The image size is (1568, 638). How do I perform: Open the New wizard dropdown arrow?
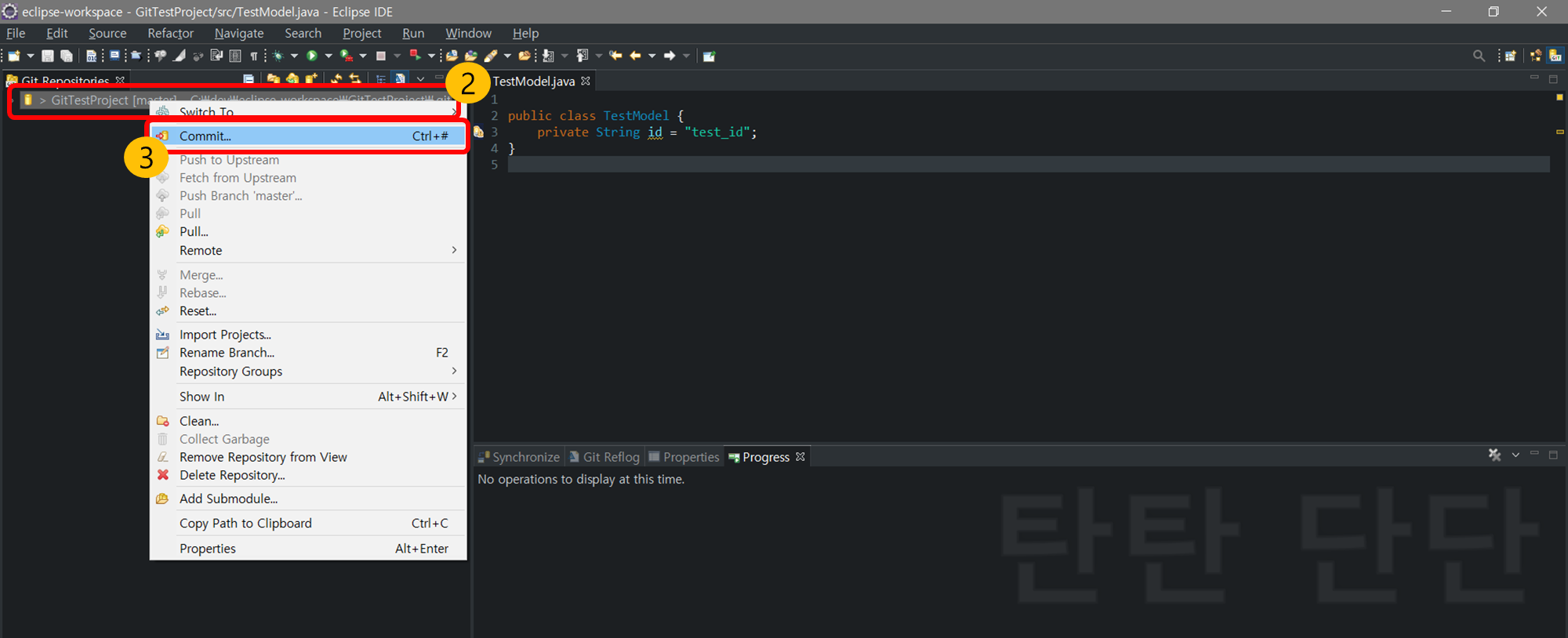point(31,56)
